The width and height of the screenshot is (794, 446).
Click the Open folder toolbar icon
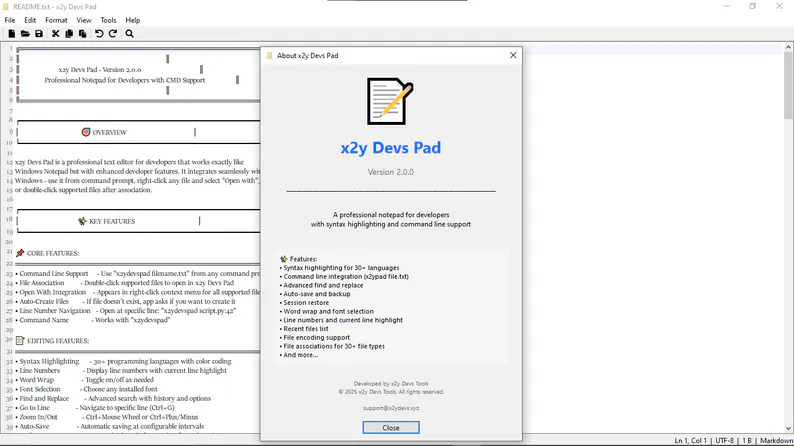(25, 33)
